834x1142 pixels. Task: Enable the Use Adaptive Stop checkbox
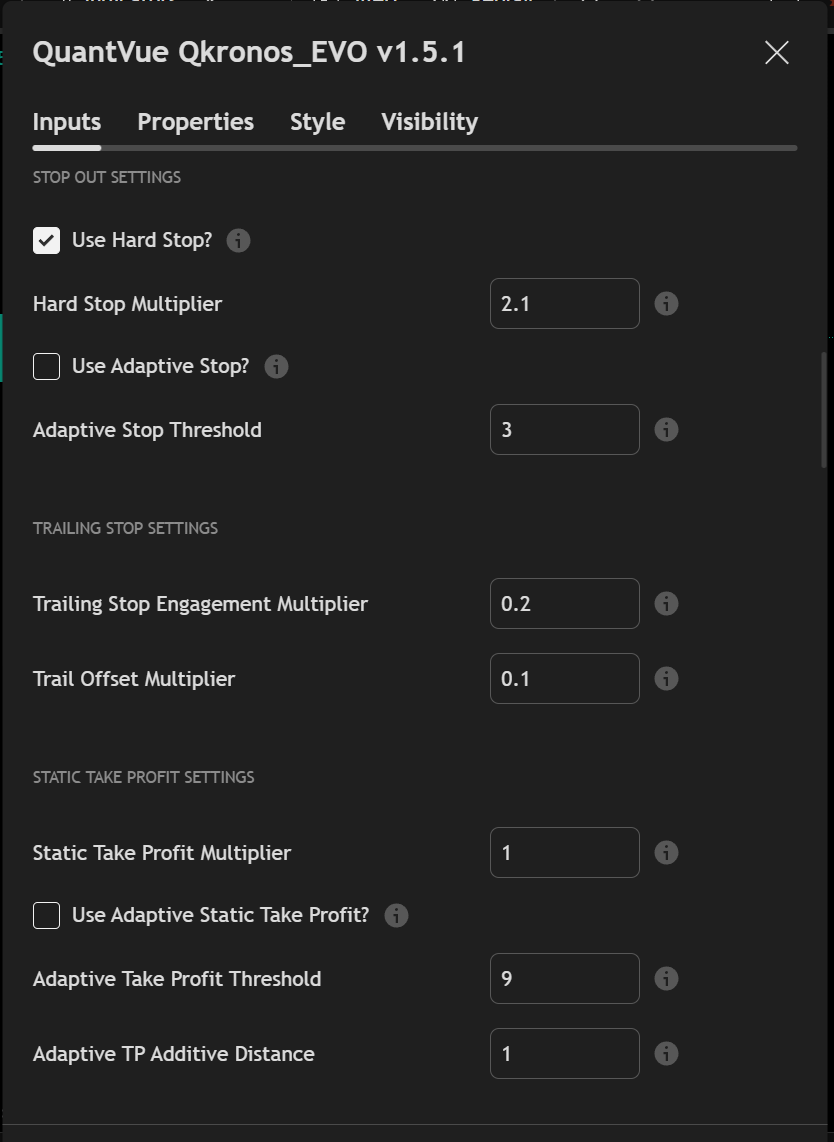click(x=47, y=367)
